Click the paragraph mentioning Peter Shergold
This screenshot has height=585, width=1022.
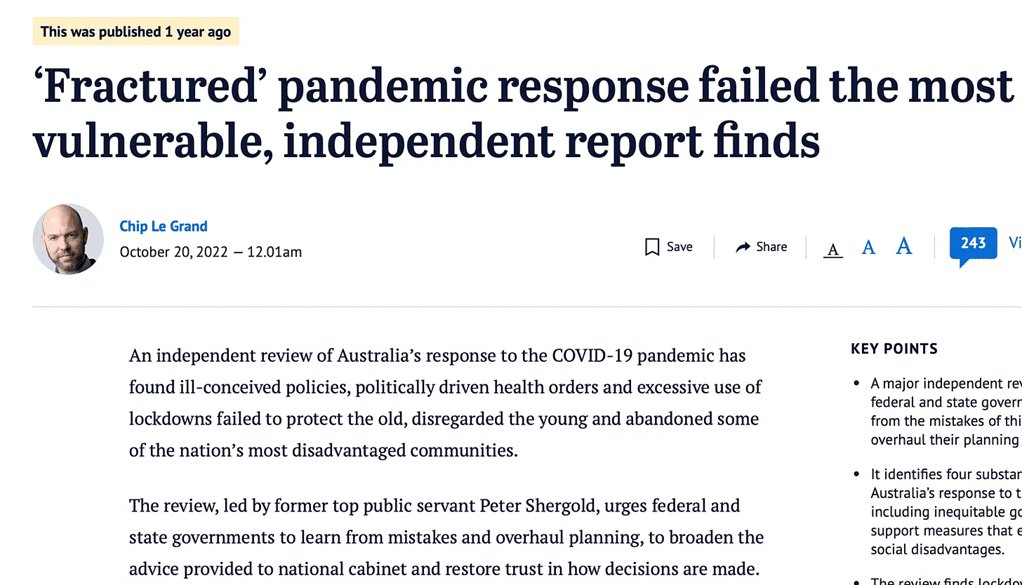[446, 537]
